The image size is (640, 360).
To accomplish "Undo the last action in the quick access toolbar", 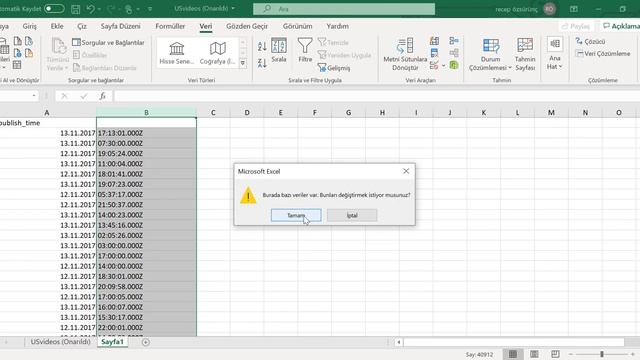I will tap(91, 9).
